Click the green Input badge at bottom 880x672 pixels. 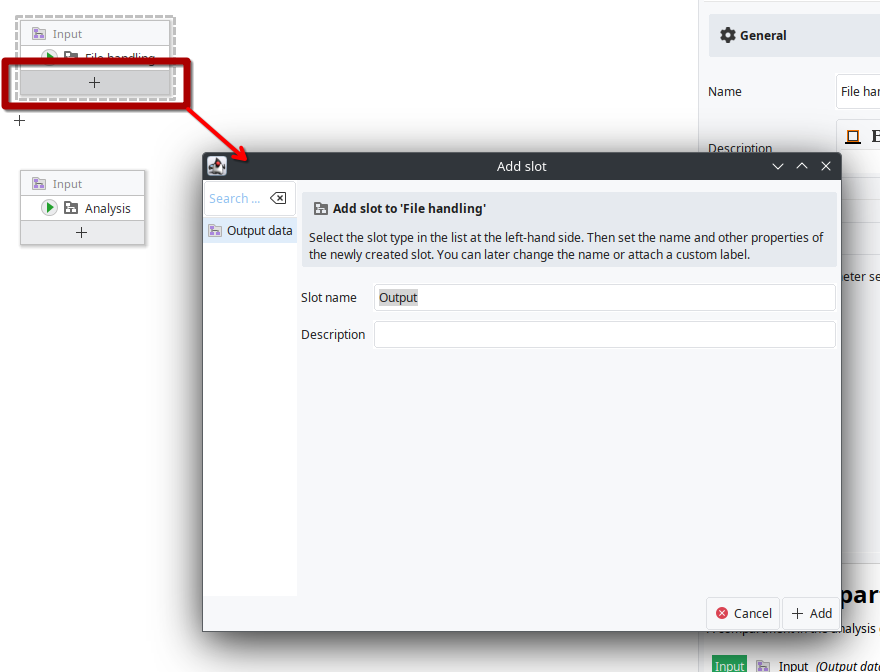(730, 665)
